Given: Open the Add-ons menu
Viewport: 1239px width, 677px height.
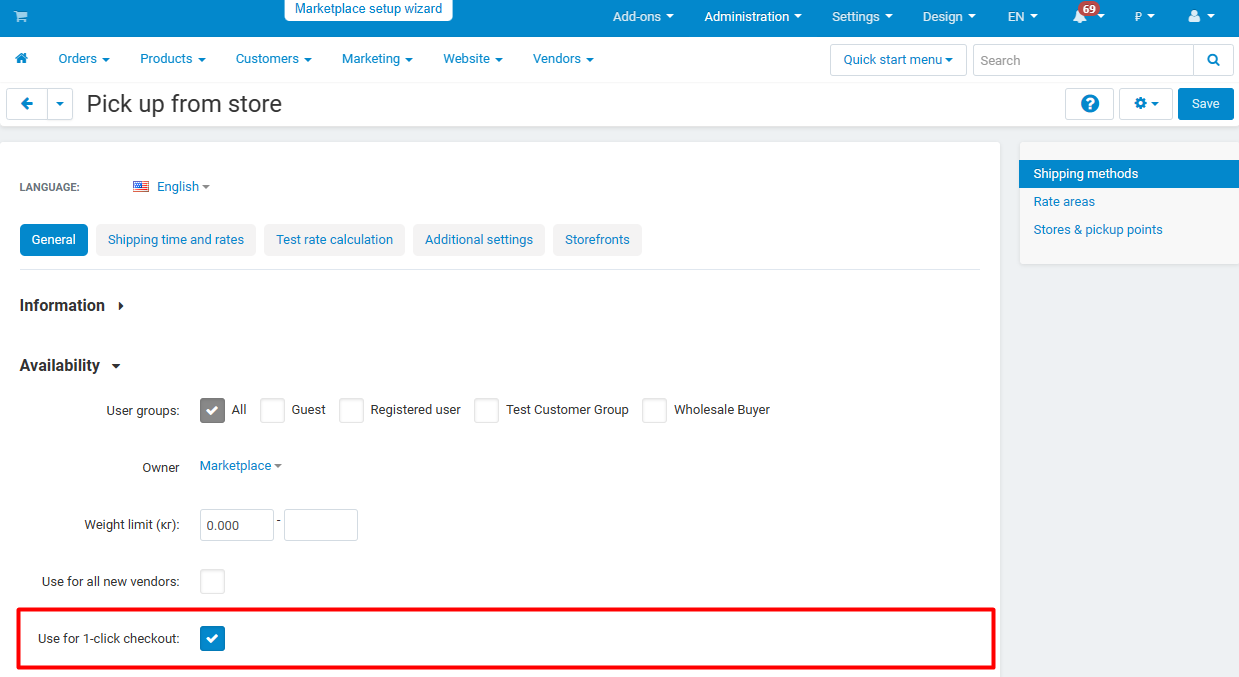Looking at the screenshot, I should [643, 17].
